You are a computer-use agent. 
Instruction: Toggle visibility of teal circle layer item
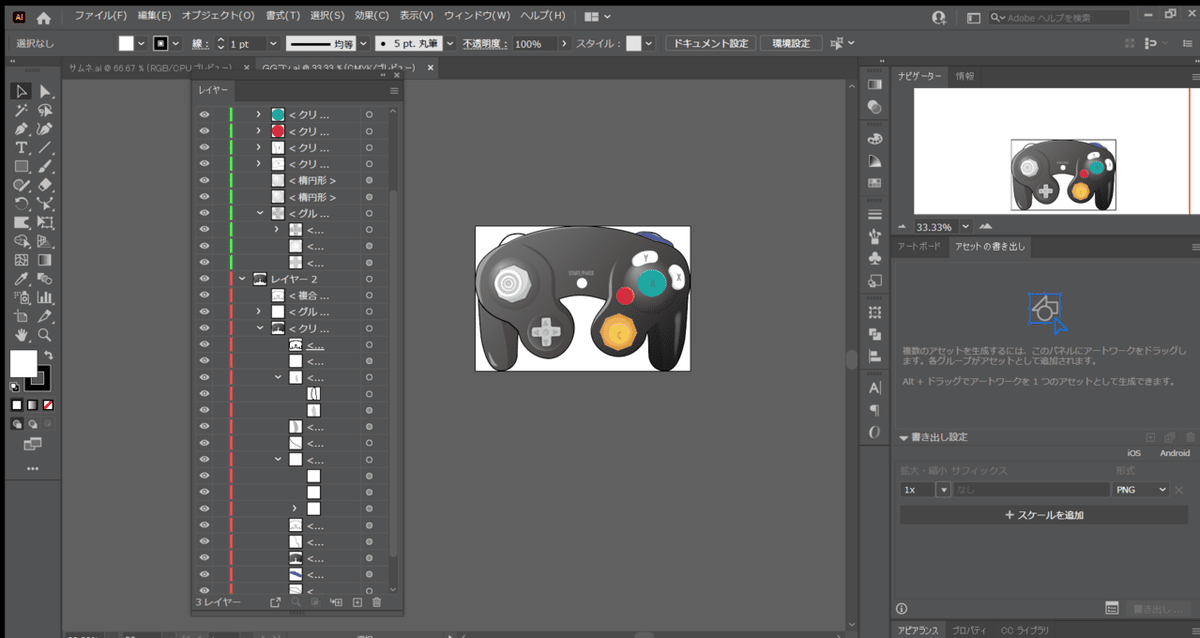pyautogui.click(x=204, y=115)
